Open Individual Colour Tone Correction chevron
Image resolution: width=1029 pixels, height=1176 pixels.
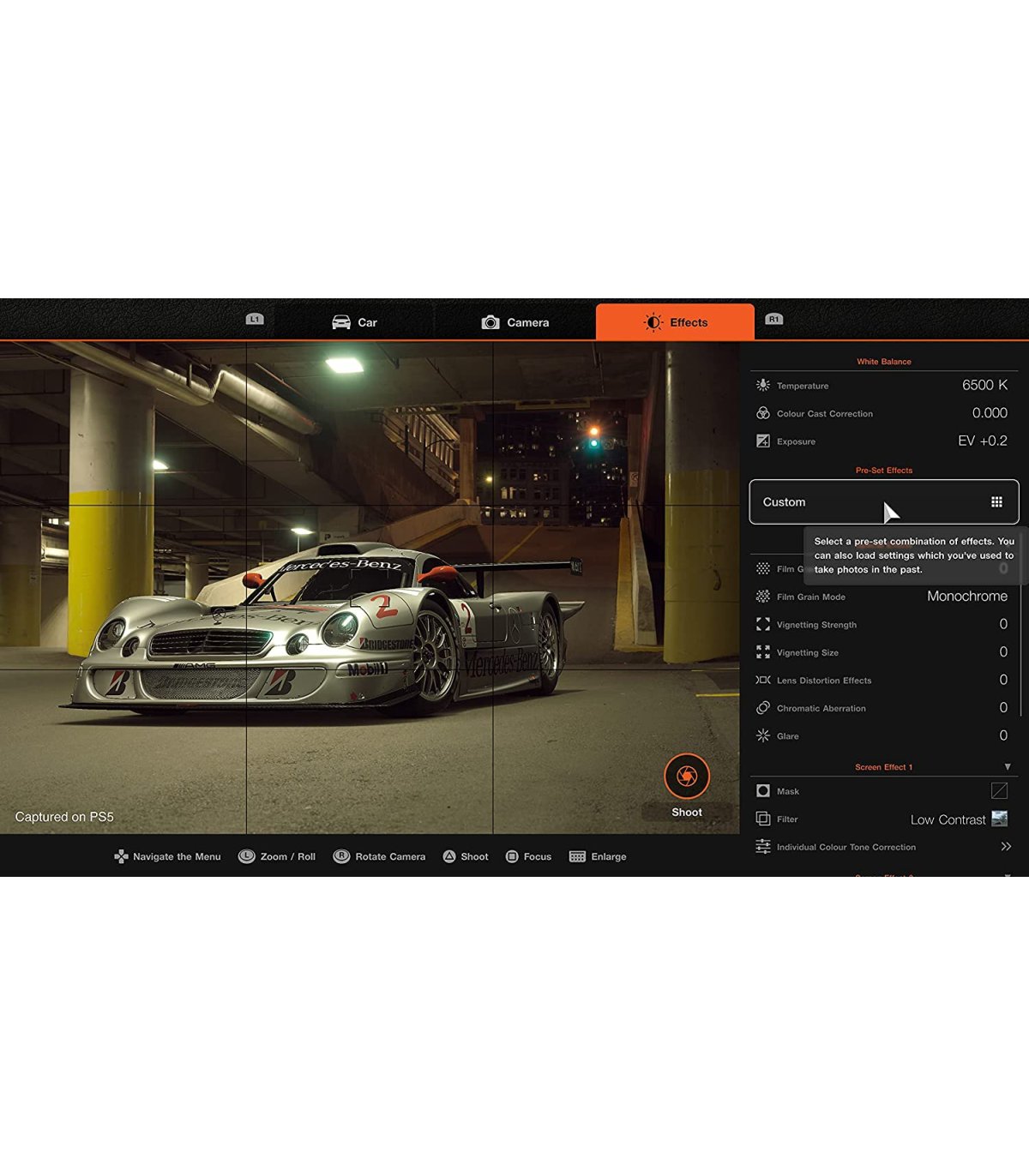click(1006, 847)
